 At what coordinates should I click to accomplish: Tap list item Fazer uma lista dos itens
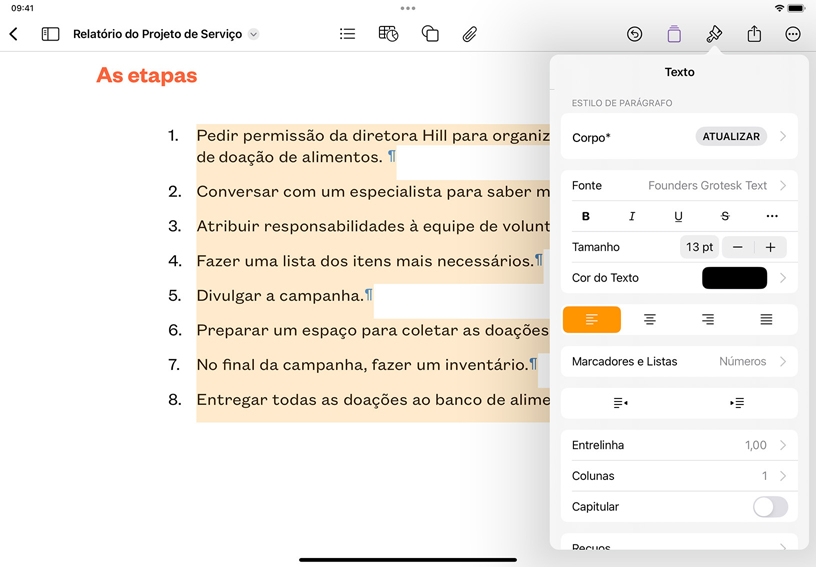click(365, 261)
